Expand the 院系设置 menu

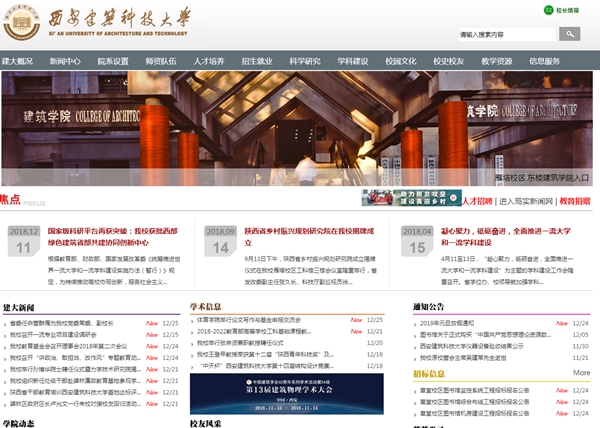point(113,61)
